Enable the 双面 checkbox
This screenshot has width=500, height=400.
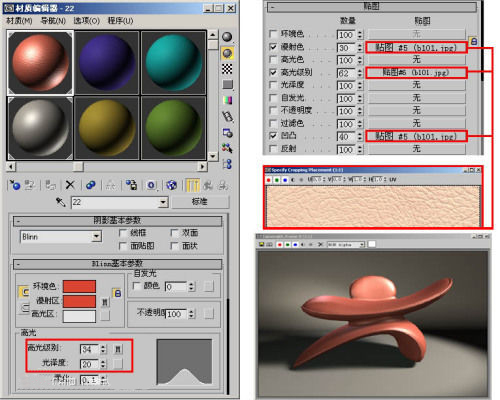coord(174,232)
